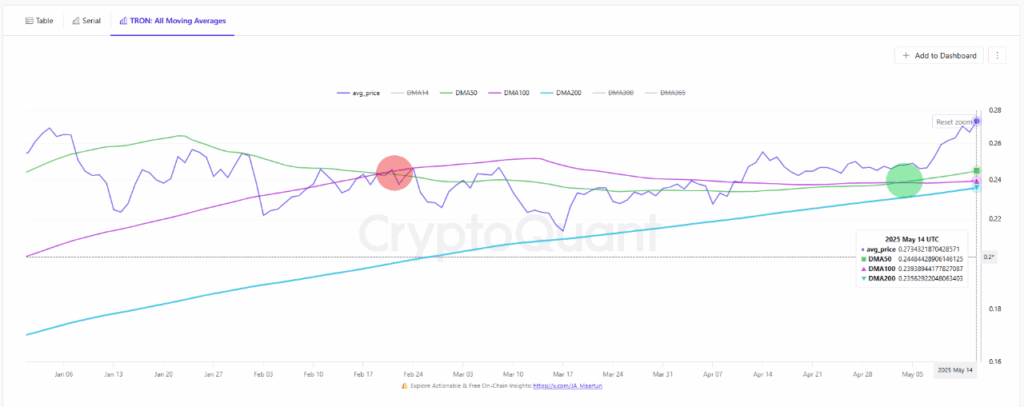
Task: Open the three-dot more options menu
Action: point(996,56)
